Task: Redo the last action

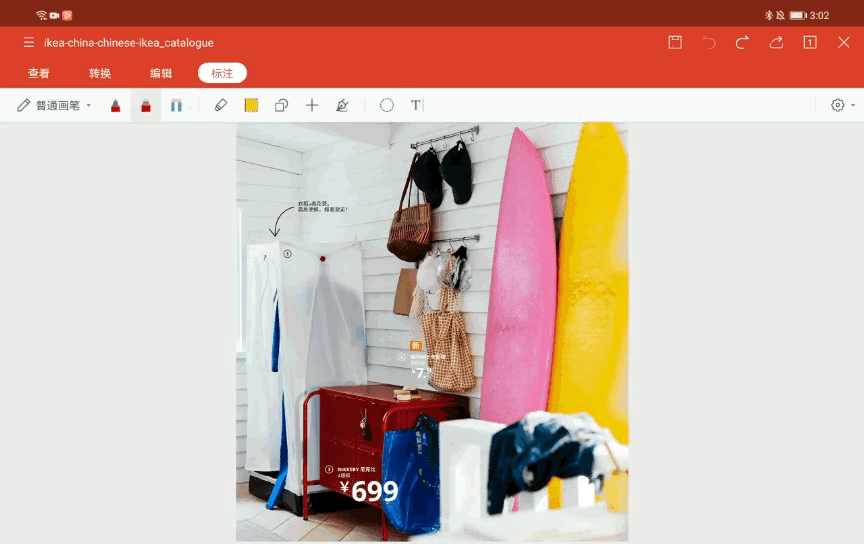Action: [x=742, y=43]
